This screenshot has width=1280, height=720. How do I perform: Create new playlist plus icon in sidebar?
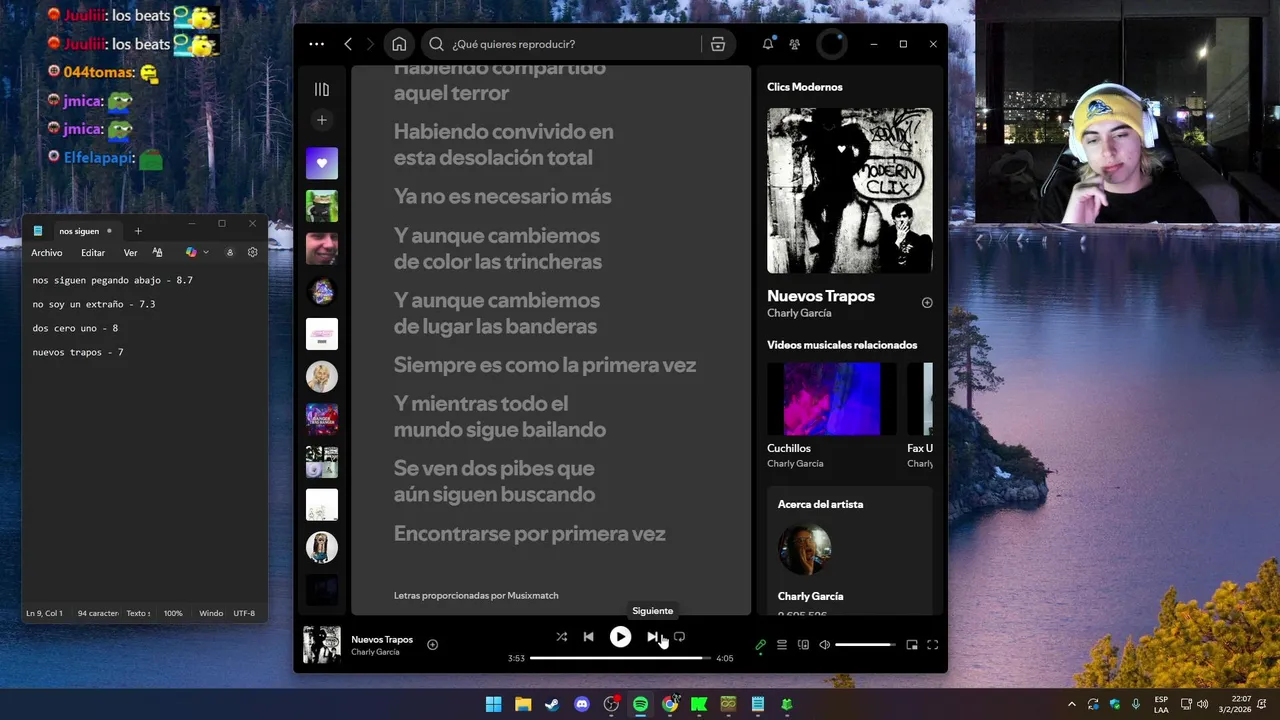click(x=322, y=120)
